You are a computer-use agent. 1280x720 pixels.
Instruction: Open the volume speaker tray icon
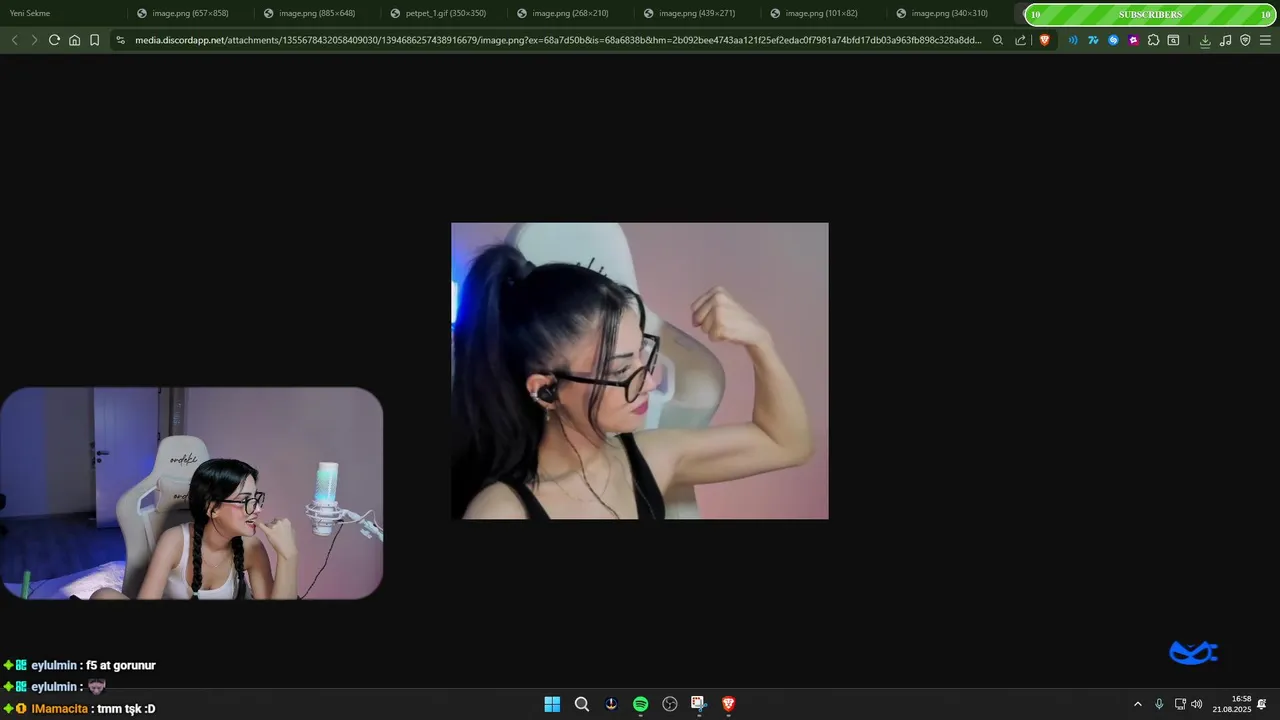[1197, 704]
